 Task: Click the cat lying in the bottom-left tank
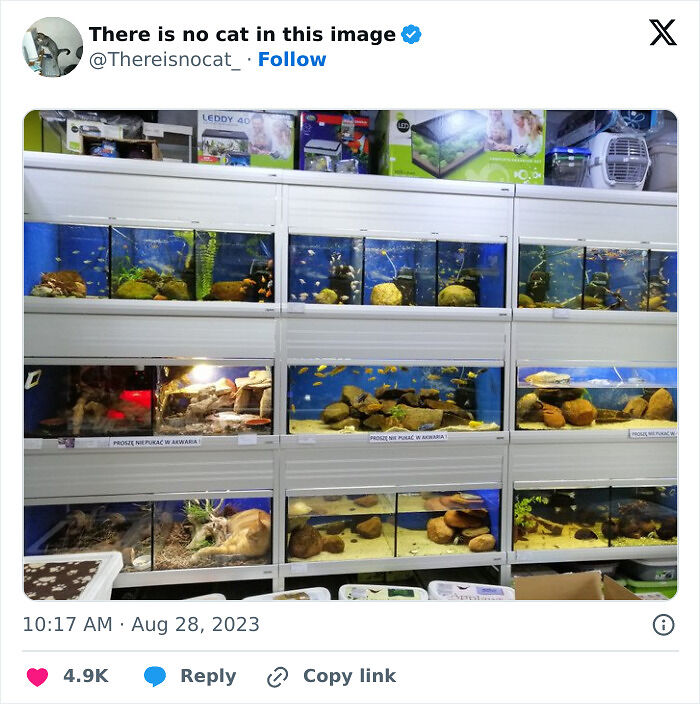tap(236, 535)
